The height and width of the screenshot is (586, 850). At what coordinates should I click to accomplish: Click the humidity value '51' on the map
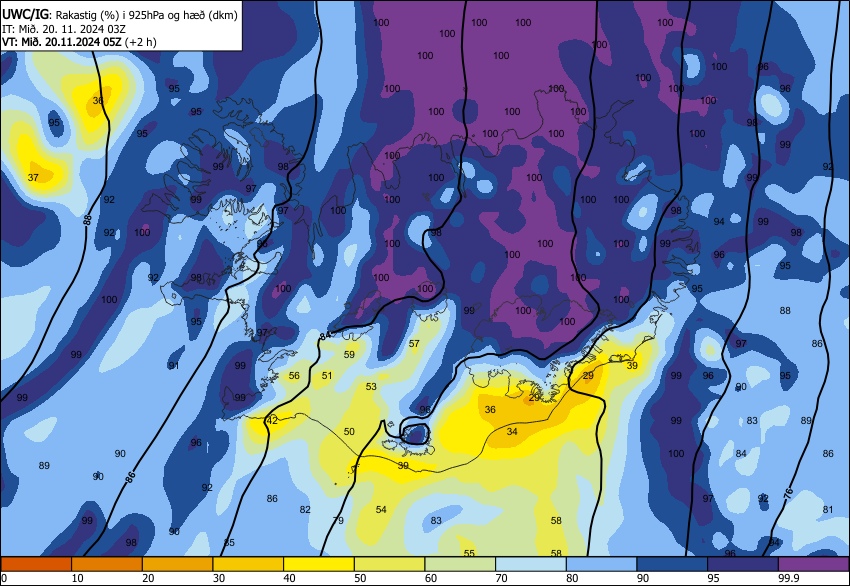coord(327,376)
